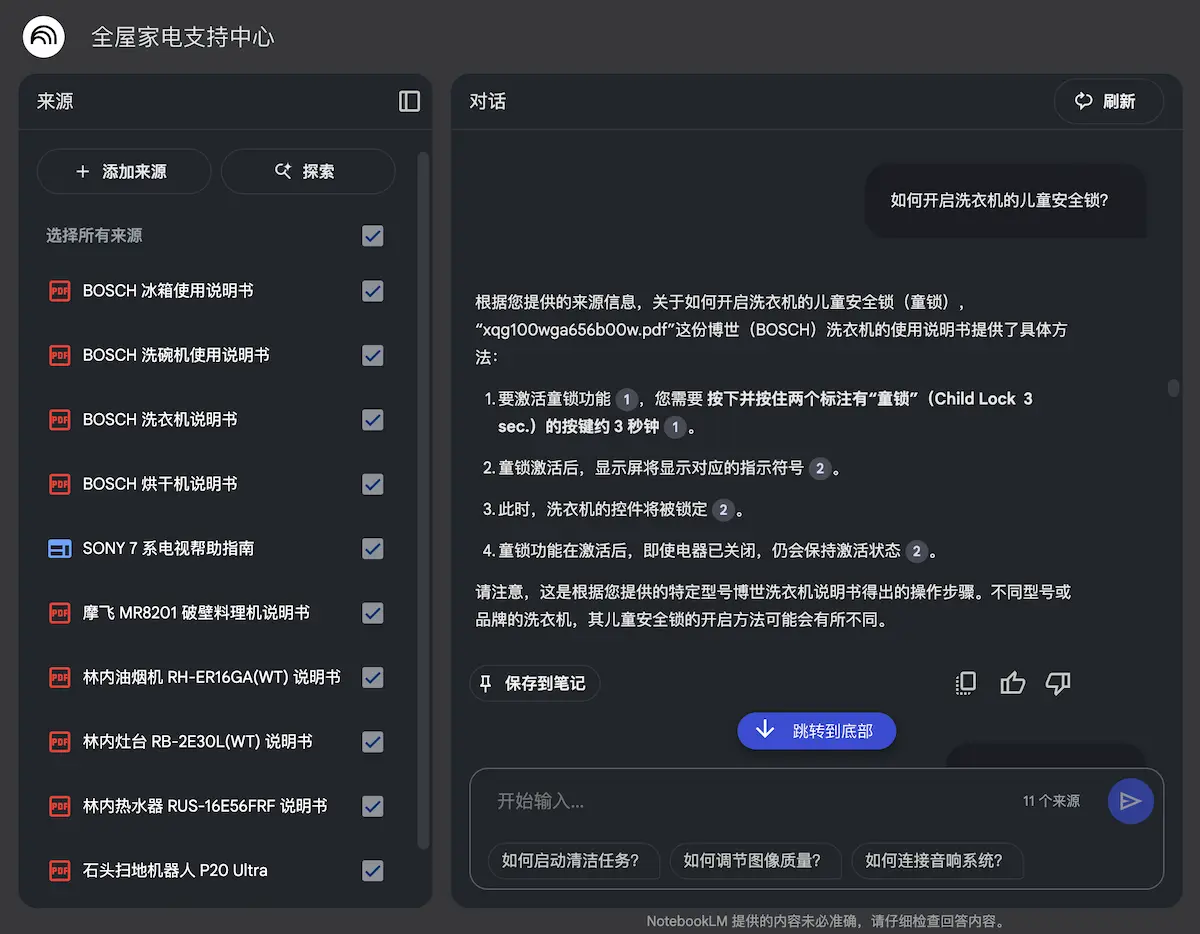Click the NotebookLM logo icon

point(44,38)
